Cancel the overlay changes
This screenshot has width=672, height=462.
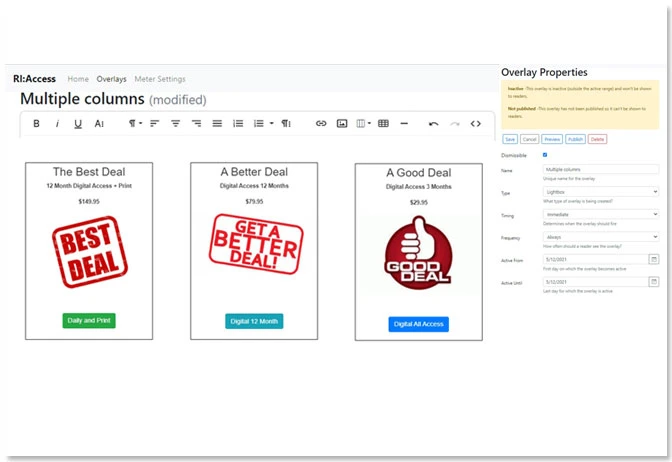coord(529,139)
